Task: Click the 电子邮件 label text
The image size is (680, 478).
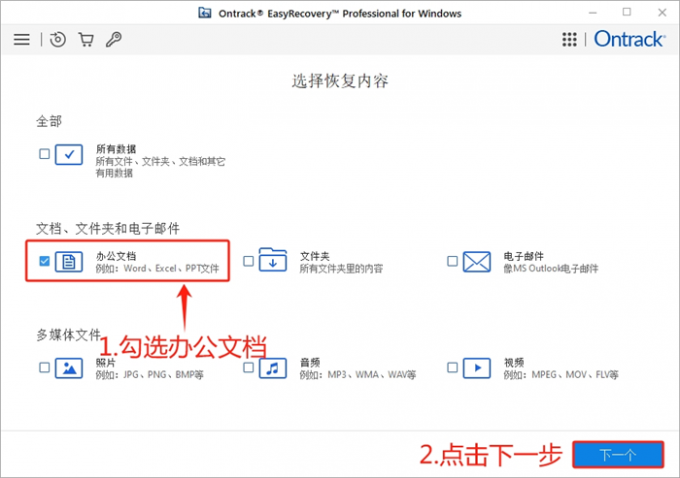Action: pyautogui.click(x=523, y=256)
